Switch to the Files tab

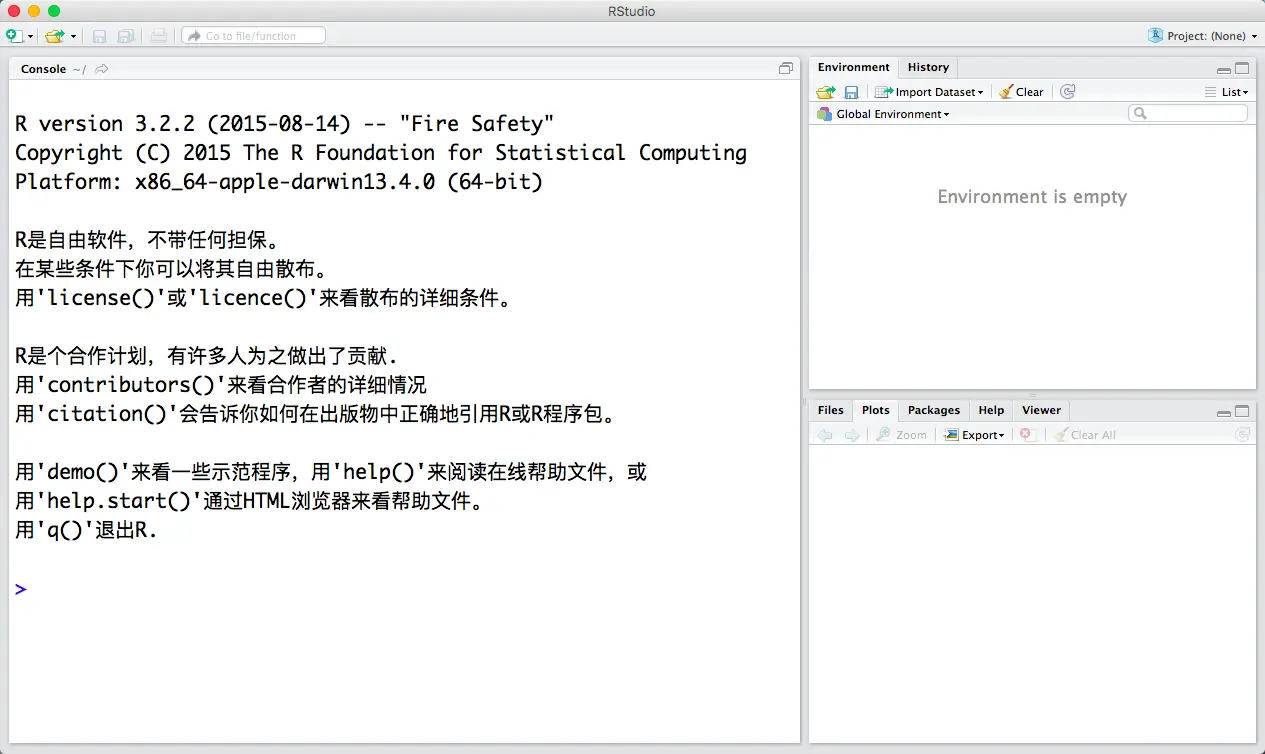pos(830,410)
